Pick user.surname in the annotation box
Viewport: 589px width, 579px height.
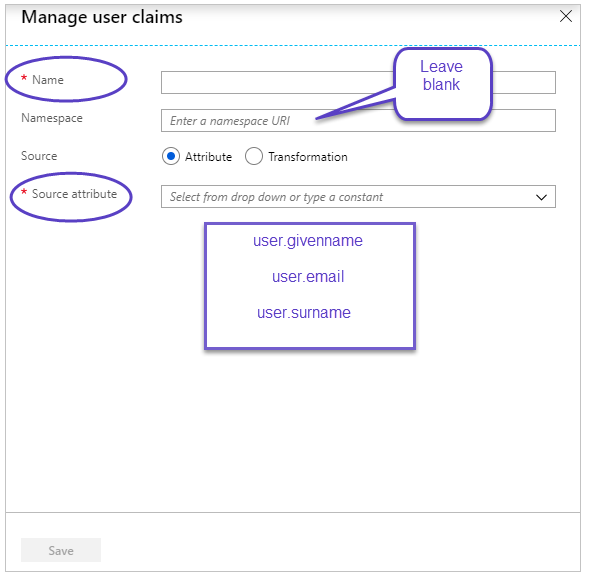point(304,313)
